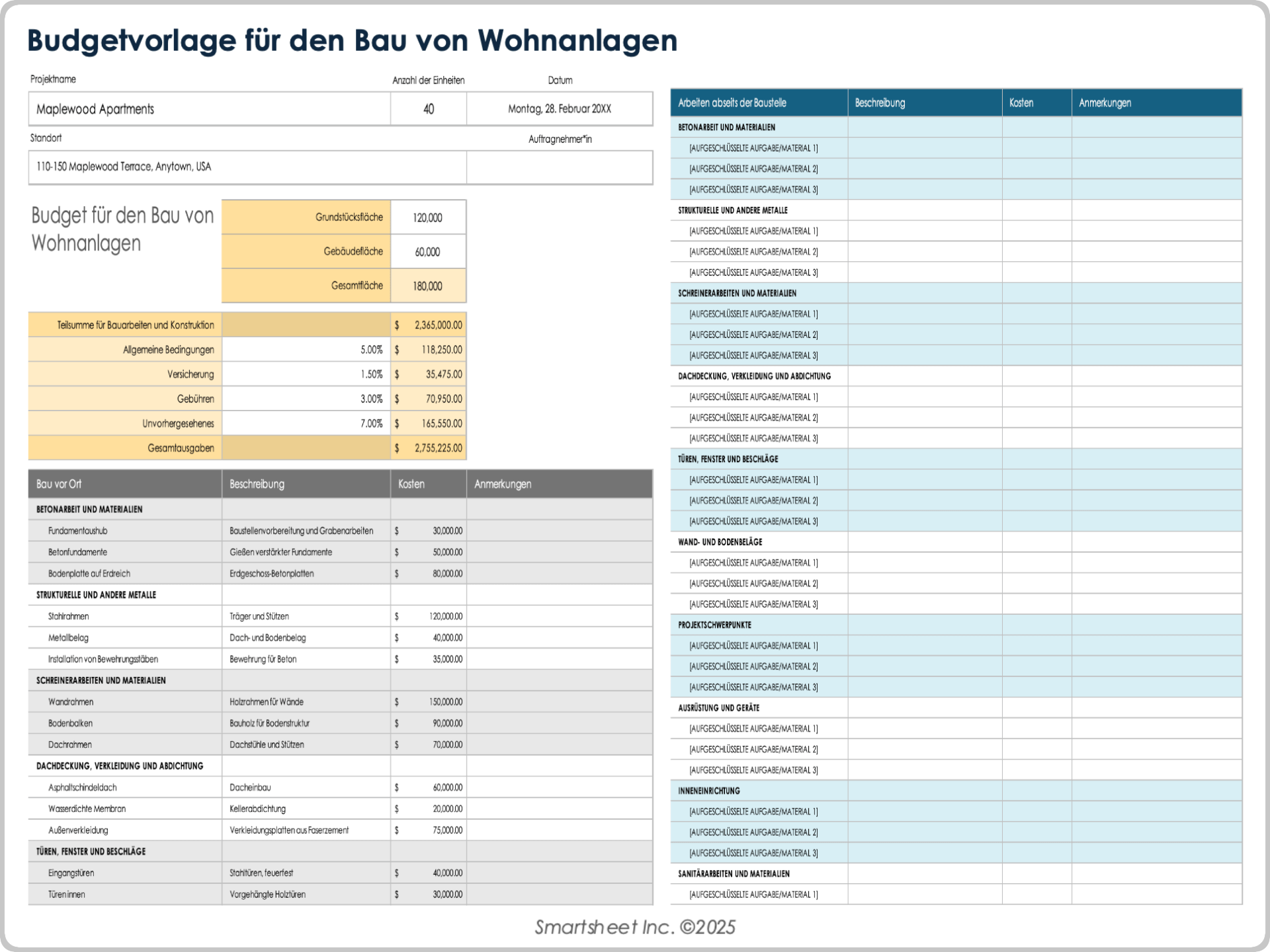Viewport: 1270px width, 952px height.
Task: Click the Fundamentaushub cost of 30,000.00
Action: (437, 530)
